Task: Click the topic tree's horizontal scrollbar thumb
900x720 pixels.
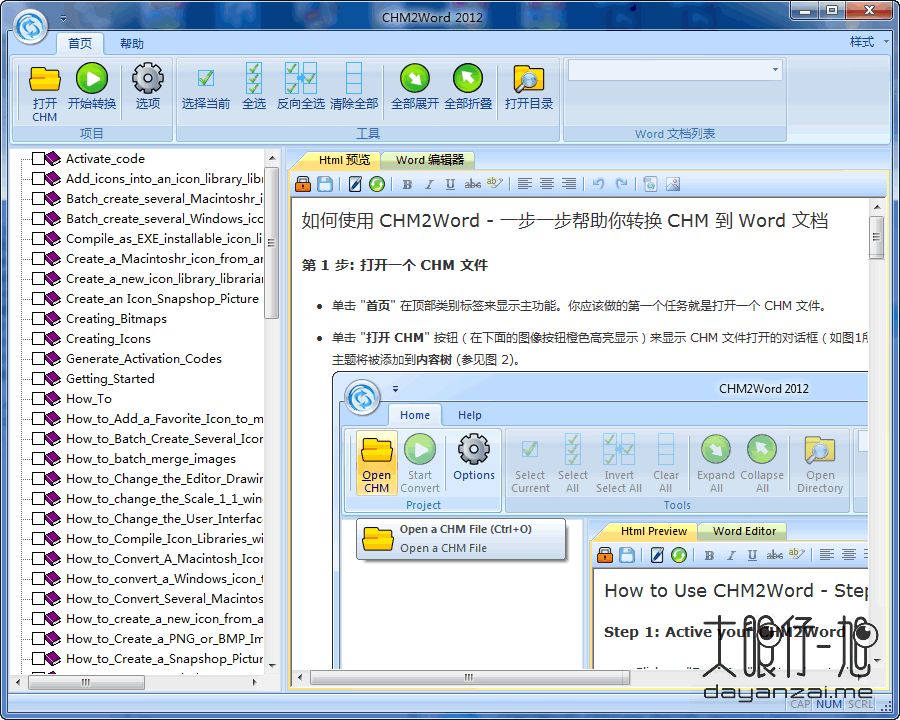Action: (86, 682)
